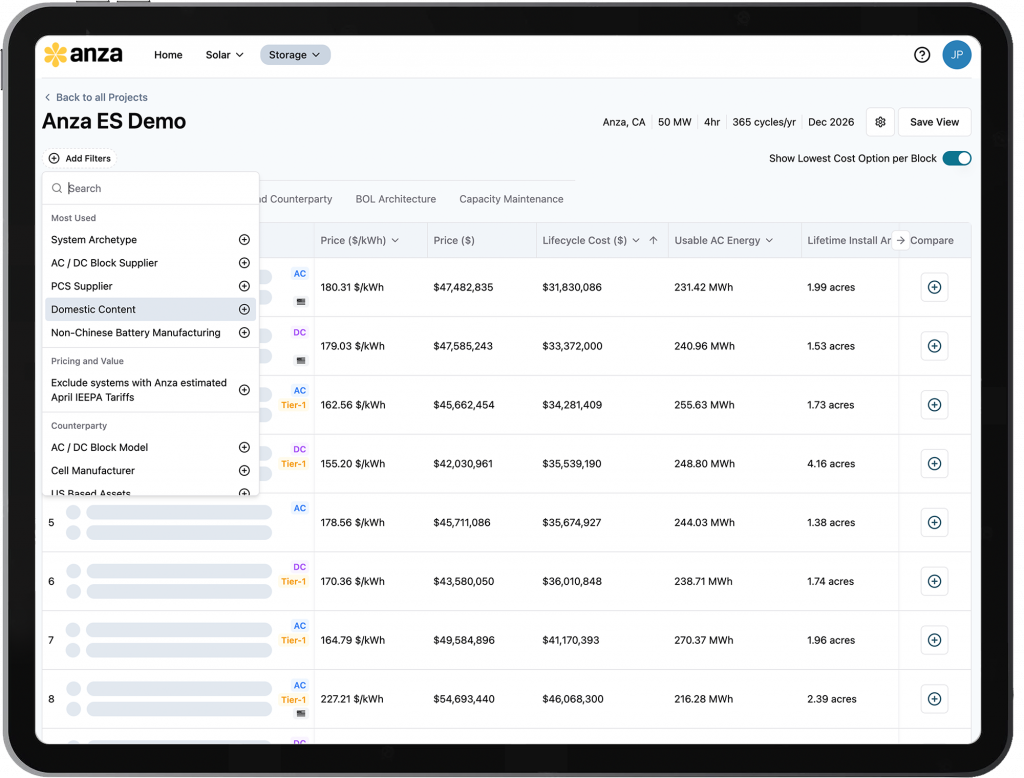Open the Storage dropdown menu
This screenshot has width=1024, height=778.
coord(295,55)
